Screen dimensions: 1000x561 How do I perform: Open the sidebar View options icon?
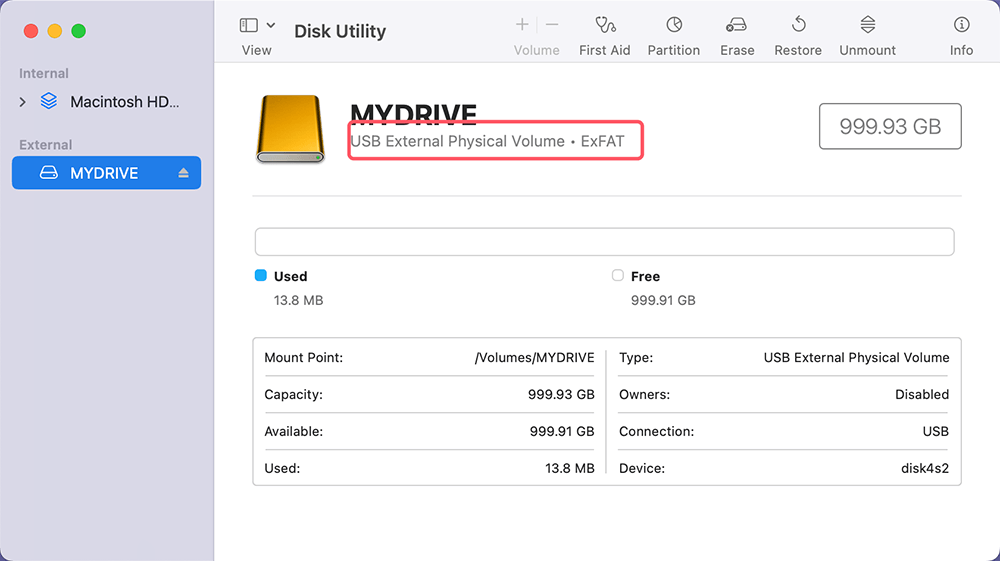[x=249, y=26]
